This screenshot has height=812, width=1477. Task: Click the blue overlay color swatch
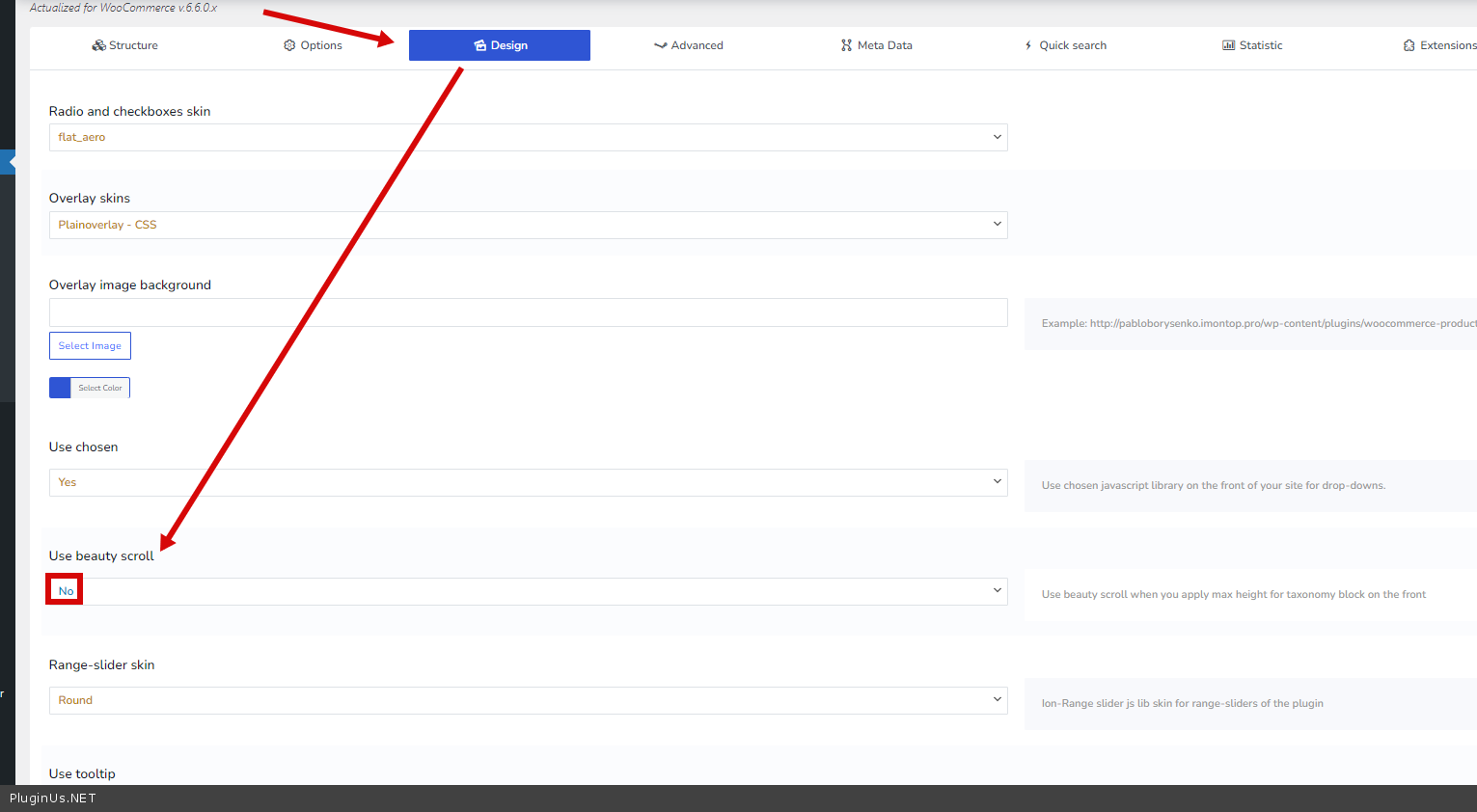click(x=60, y=388)
